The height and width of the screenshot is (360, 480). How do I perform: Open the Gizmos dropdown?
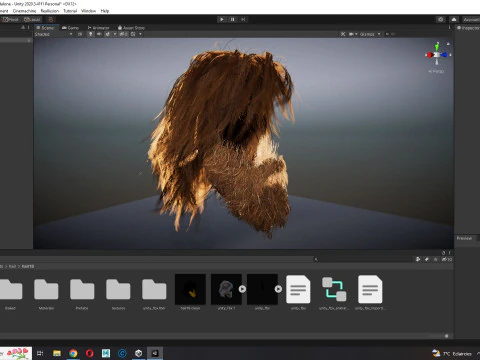370,34
